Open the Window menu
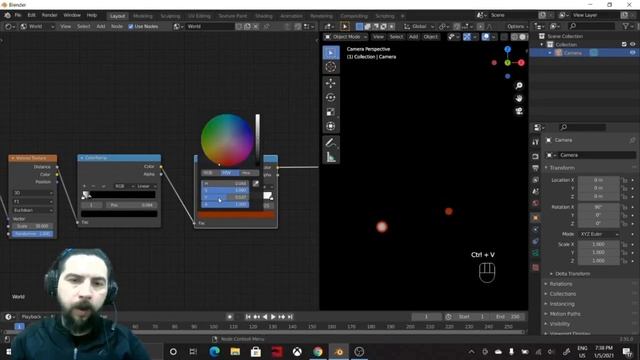The height and width of the screenshot is (360, 640). click(x=72, y=15)
